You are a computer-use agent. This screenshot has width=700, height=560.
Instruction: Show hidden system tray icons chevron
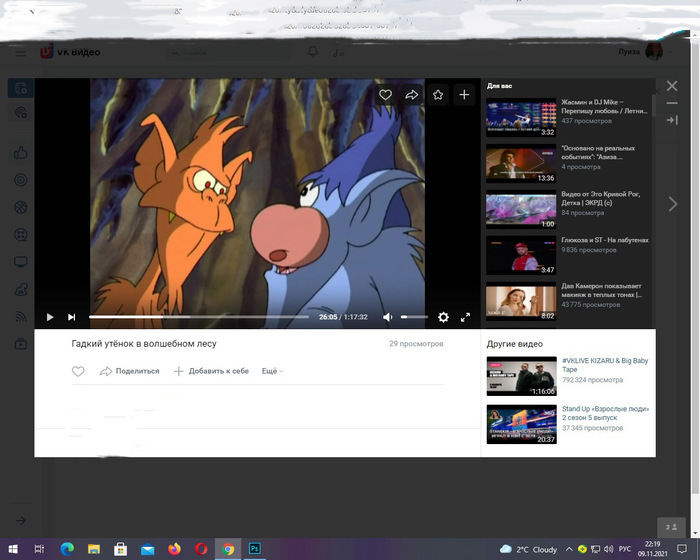pyautogui.click(x=567, y=549)
